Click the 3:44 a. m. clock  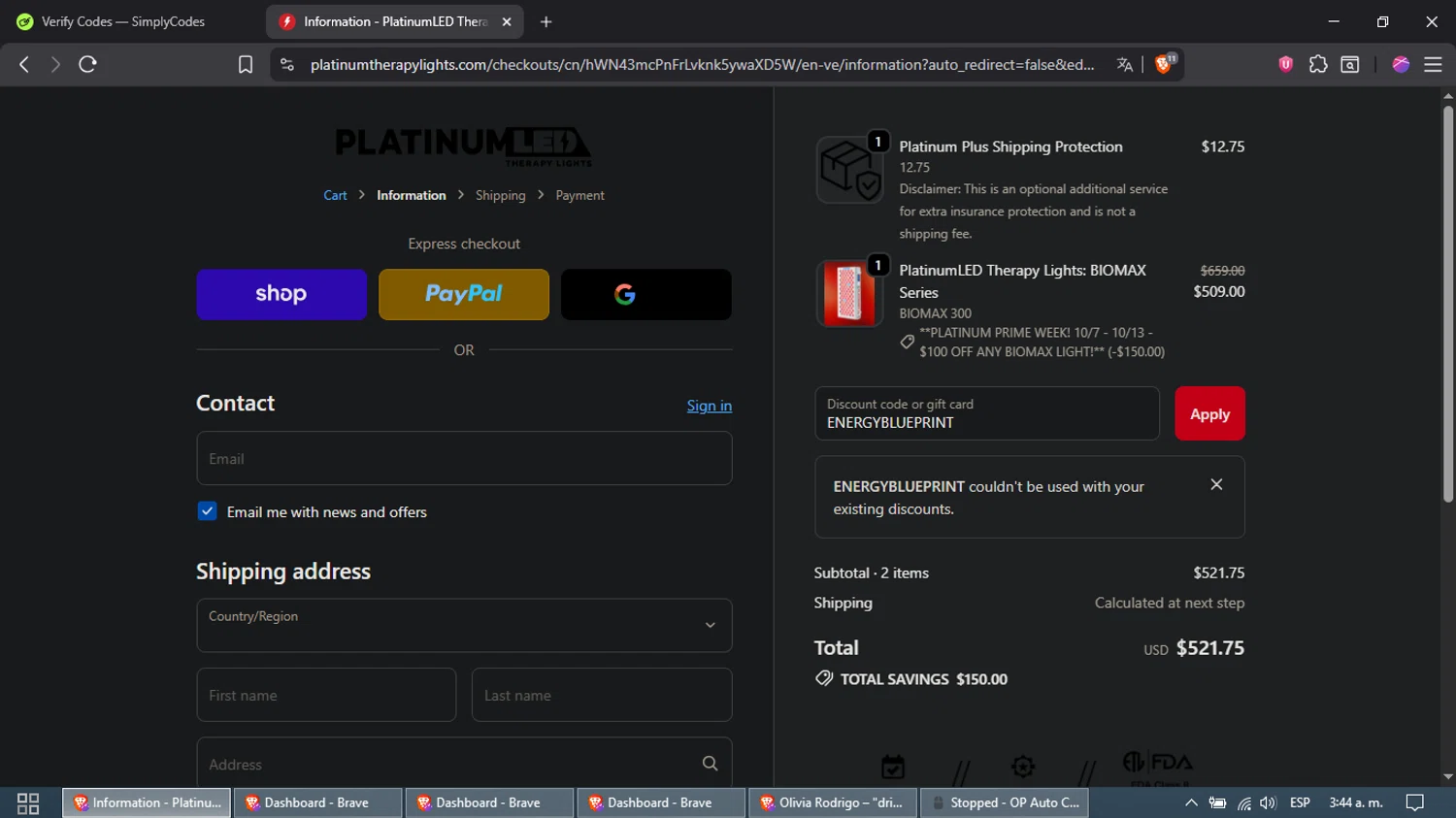1356,802
